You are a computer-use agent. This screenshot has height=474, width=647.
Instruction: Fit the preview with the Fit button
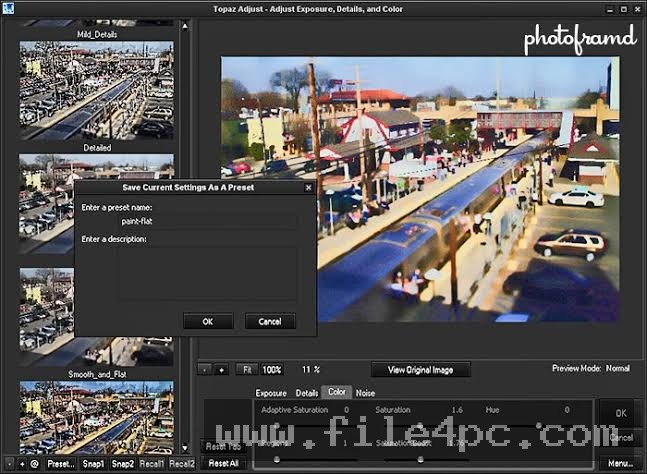coord(247,370)
